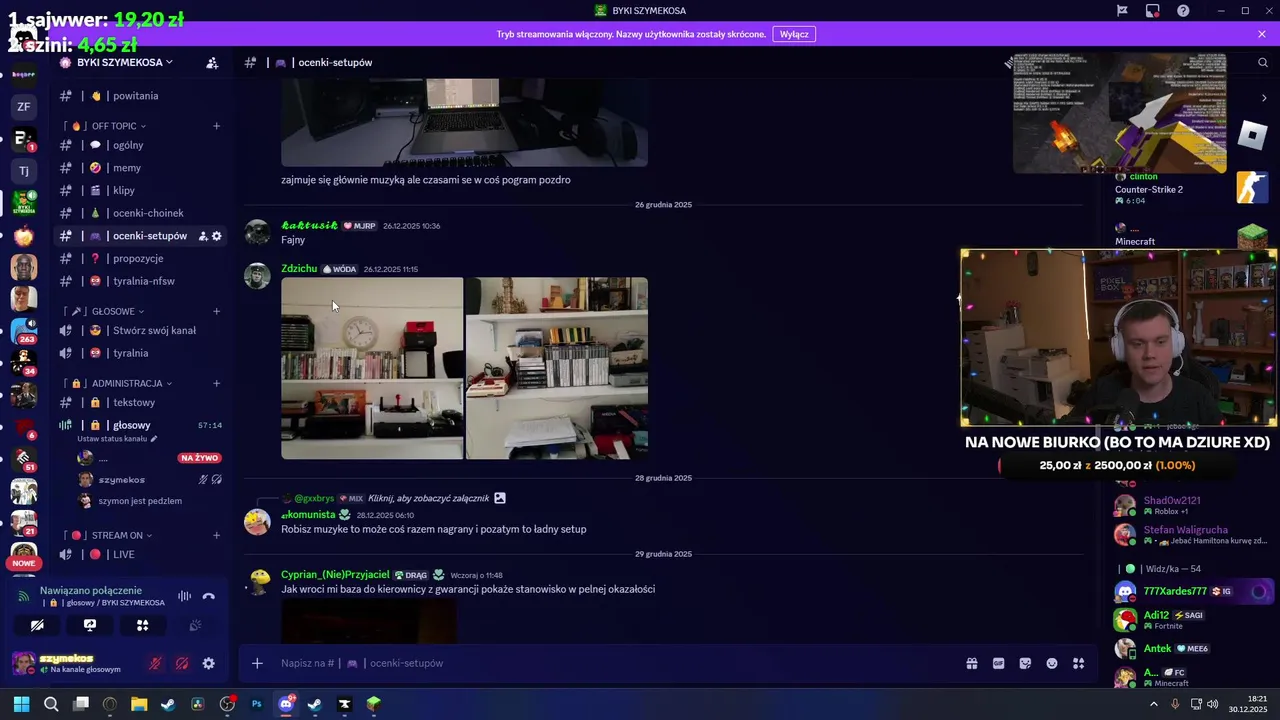
Task: Open Zdzichu's right setup photo
Action: [557, 368]
